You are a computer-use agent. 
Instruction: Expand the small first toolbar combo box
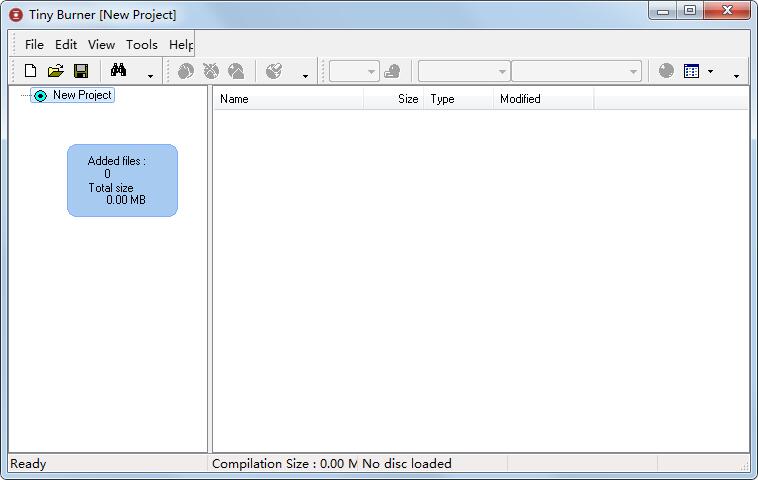pyautogui.click(x=371, y=71)
